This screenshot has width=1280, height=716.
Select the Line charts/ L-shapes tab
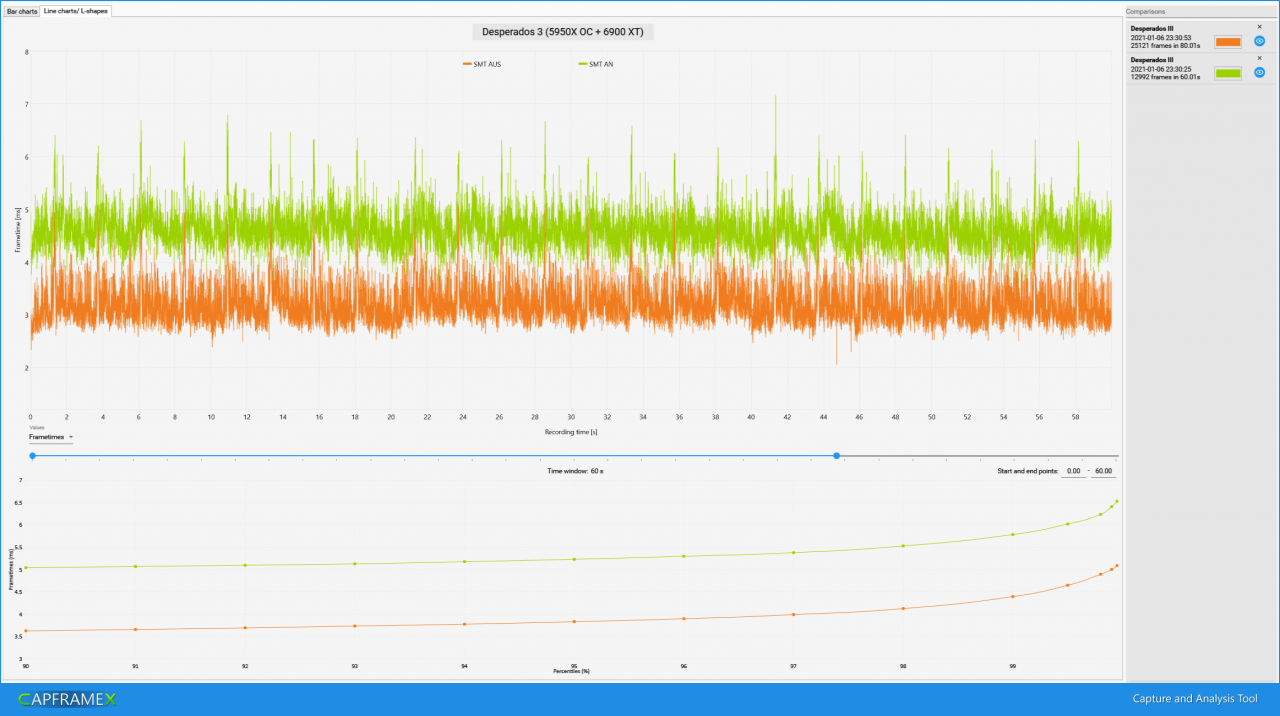point(76,11)
